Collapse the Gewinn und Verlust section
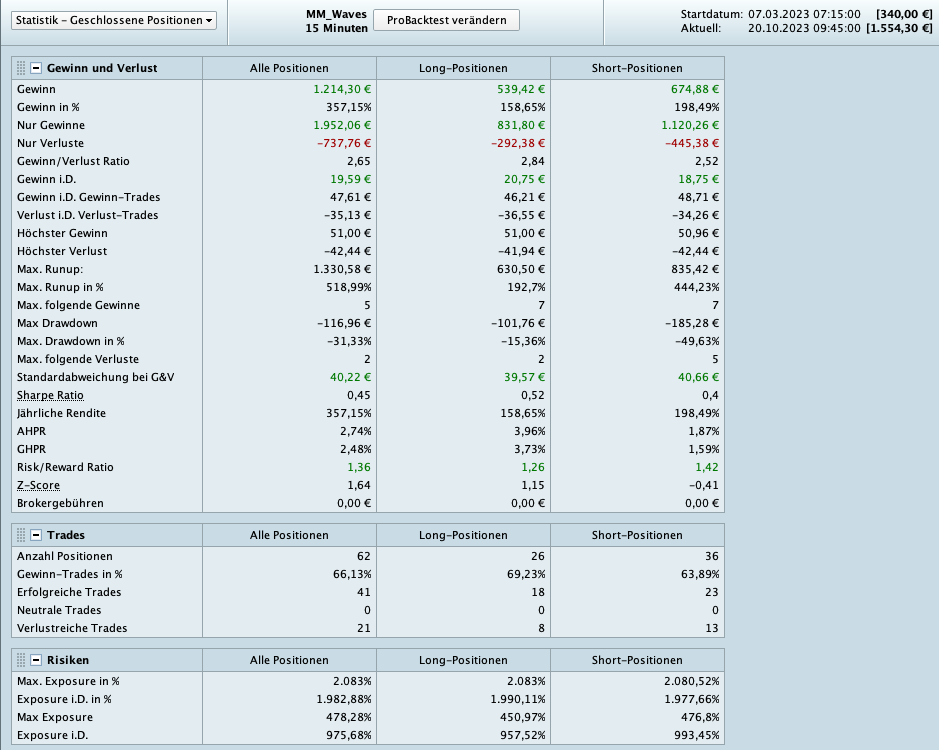This screenshot has height=750, width=939. (36, 68)
